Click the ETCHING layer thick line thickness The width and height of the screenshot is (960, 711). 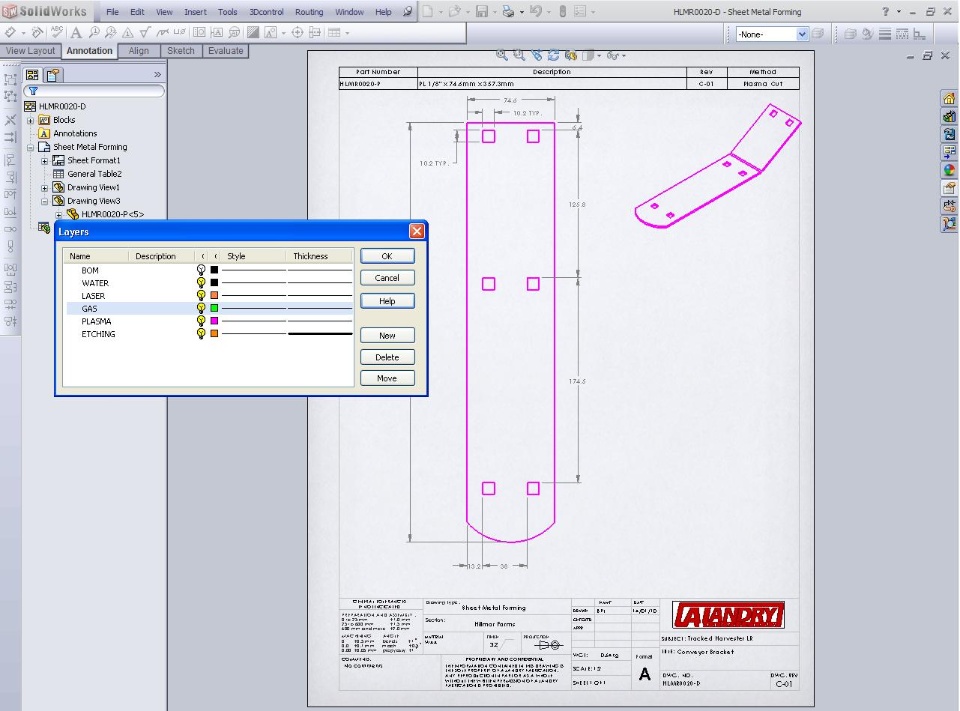320,334
